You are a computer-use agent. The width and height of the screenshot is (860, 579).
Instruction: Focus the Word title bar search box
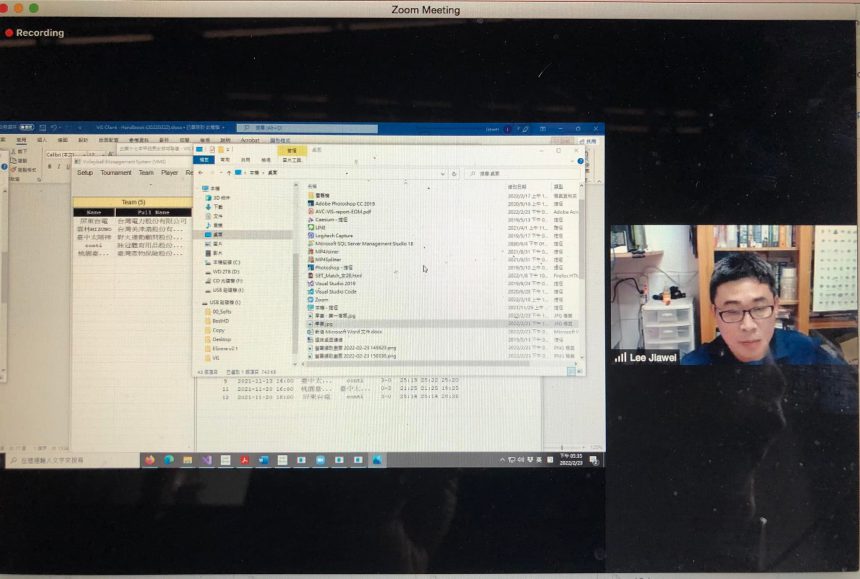[x=307, y=128]
